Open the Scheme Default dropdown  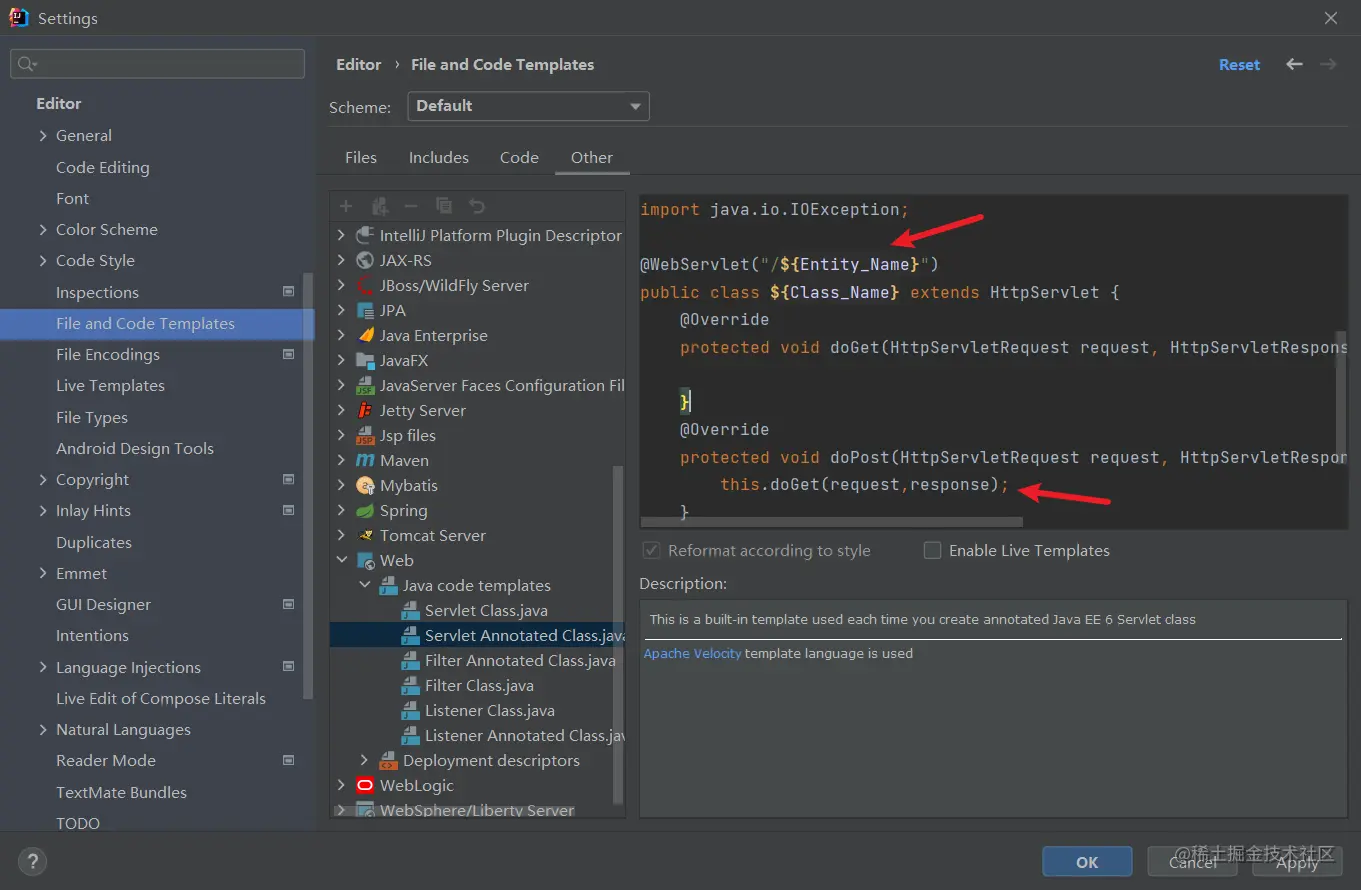point(528,106)
